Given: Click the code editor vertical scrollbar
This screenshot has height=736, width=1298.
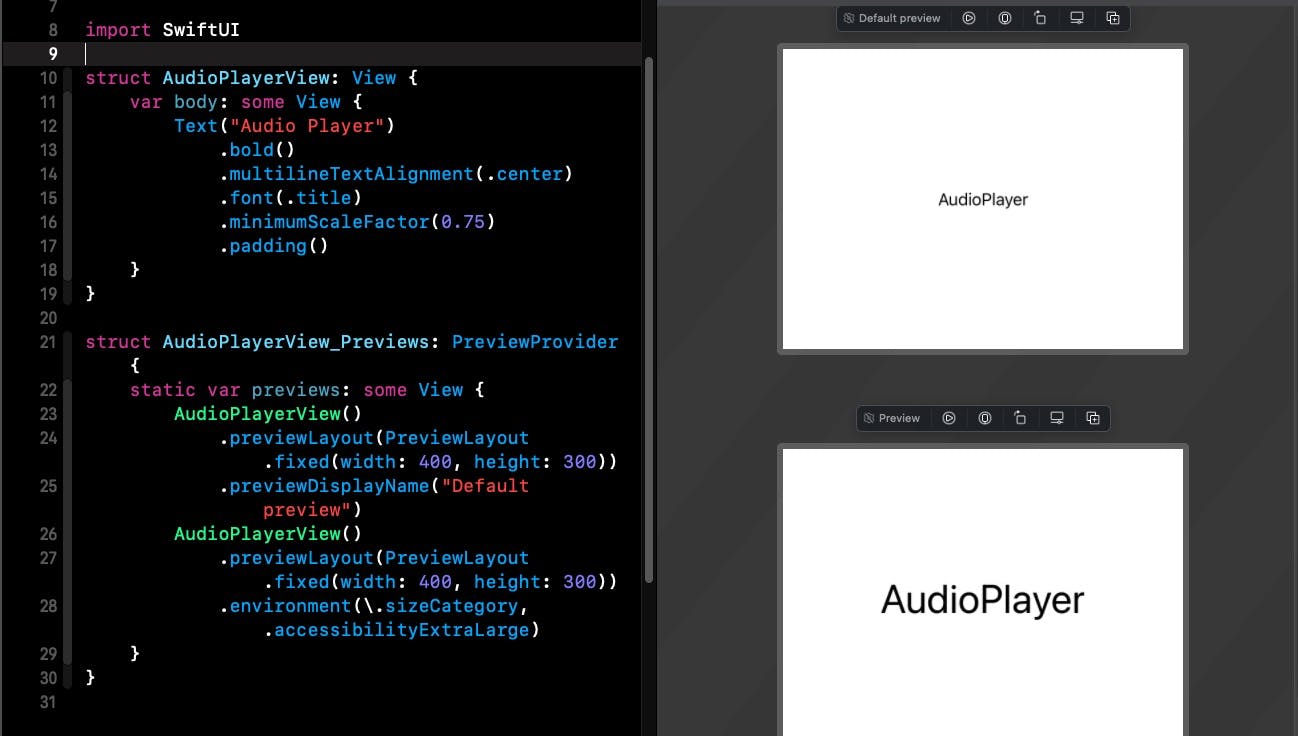Looking at the screenshot, I should pyautogui.click(x=649, y=320).
